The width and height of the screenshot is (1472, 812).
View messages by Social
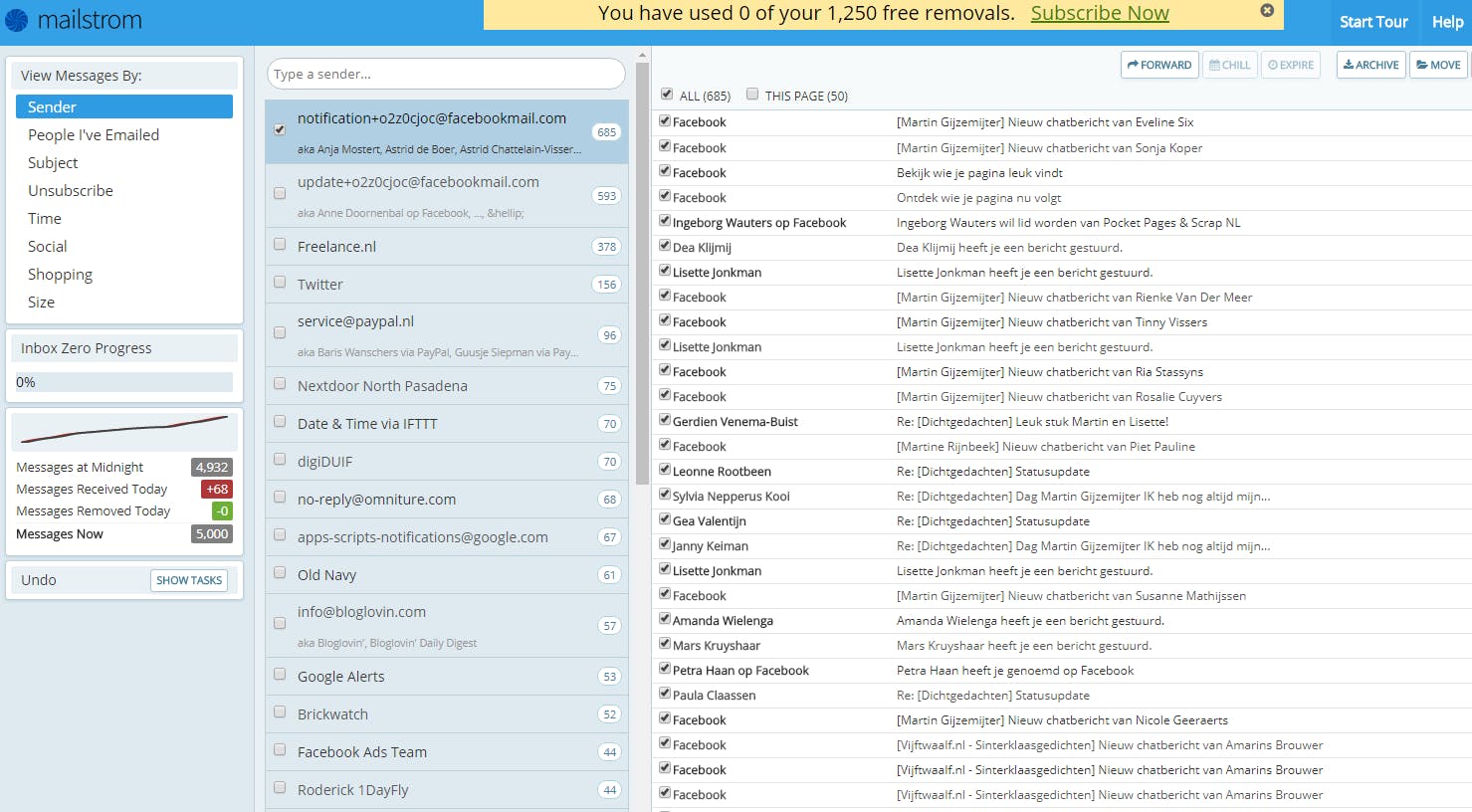(x=48, y=246)
